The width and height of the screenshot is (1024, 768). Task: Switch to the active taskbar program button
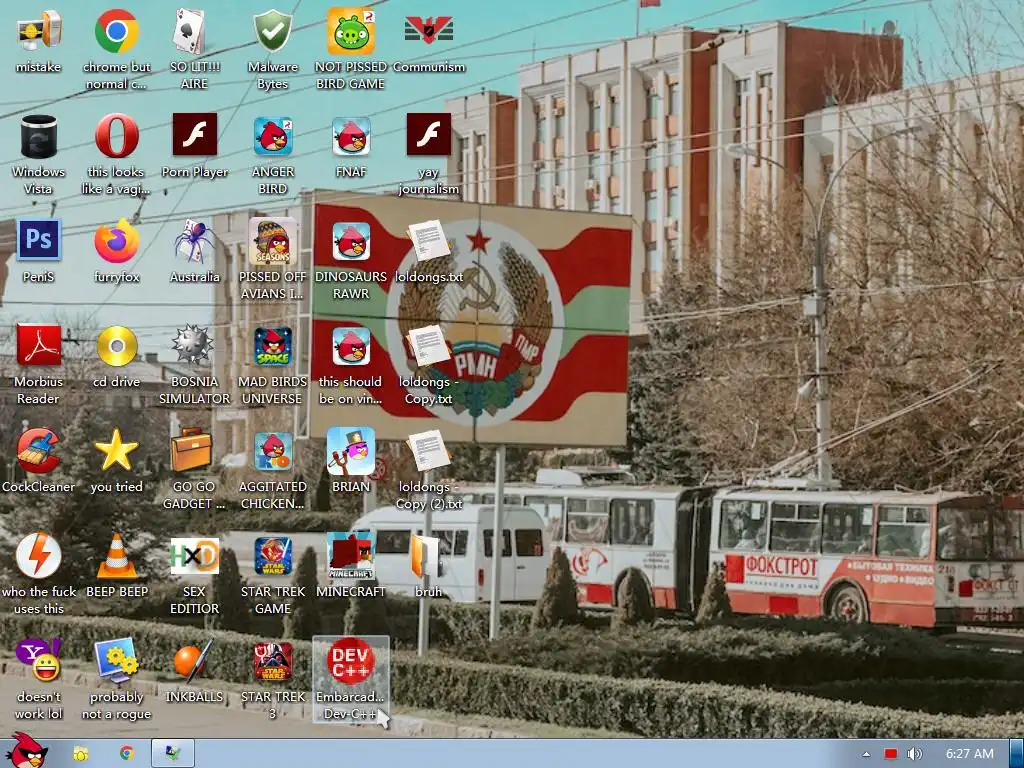(x=173, y=754)
